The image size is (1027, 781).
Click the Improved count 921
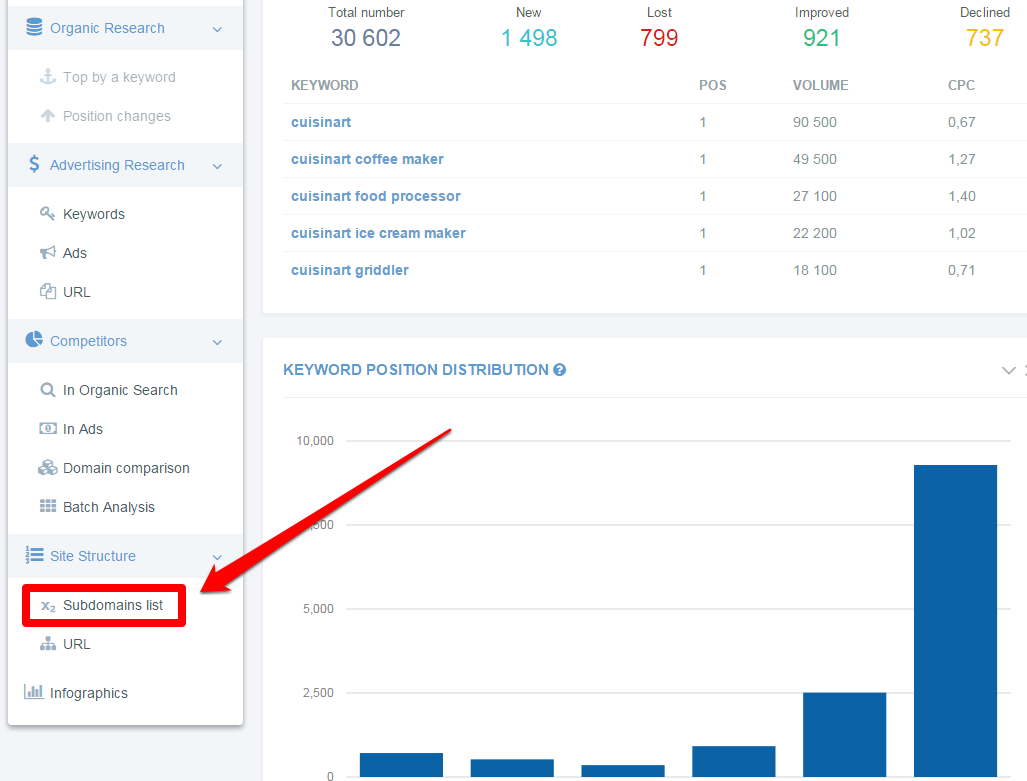[821, 38]
